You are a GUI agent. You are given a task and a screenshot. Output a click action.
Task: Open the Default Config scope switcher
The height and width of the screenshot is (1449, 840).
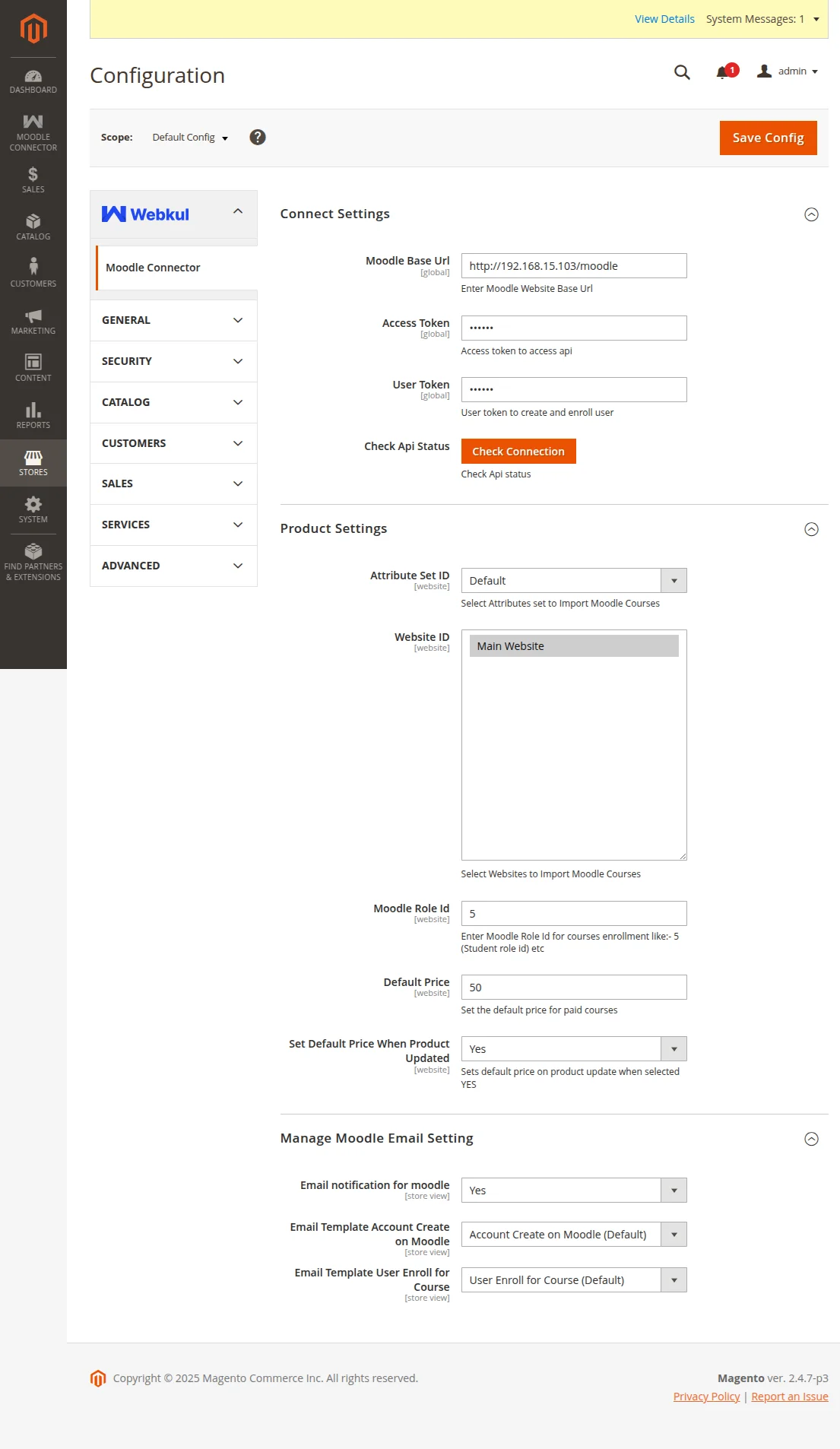[x=190, y=138]
